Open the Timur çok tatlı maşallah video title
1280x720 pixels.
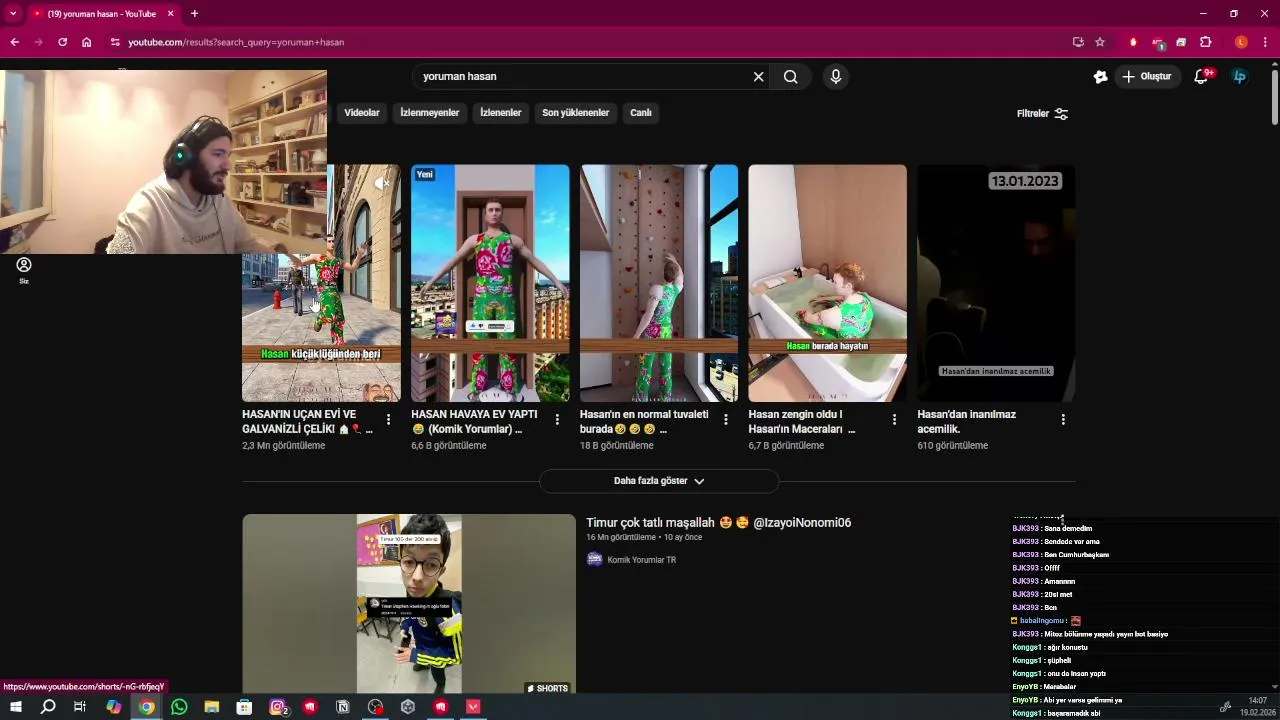click(x=718, y=523)
